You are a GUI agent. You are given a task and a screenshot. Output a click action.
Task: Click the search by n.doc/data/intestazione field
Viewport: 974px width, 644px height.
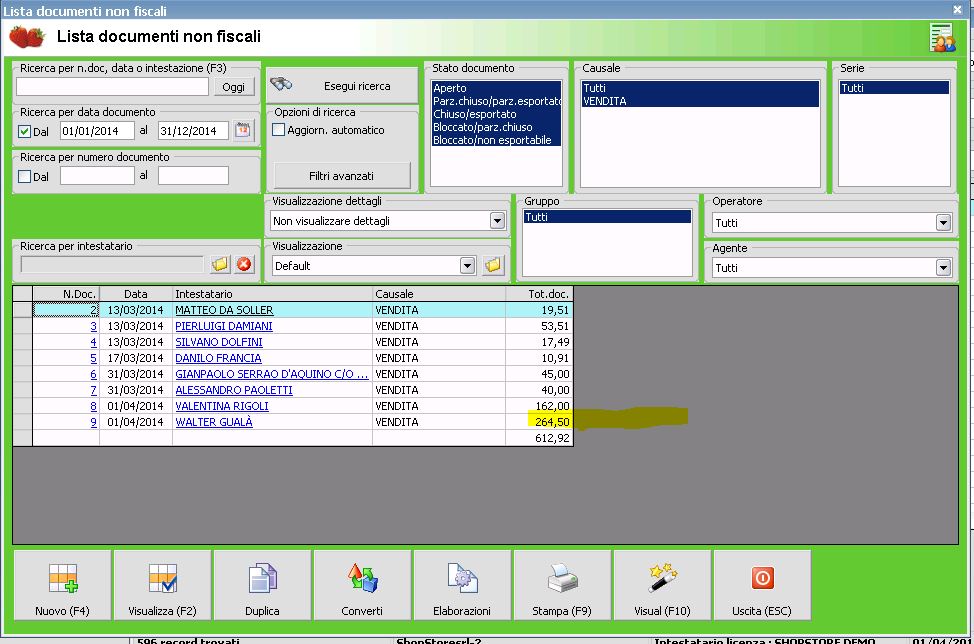(x=112, y=86)
